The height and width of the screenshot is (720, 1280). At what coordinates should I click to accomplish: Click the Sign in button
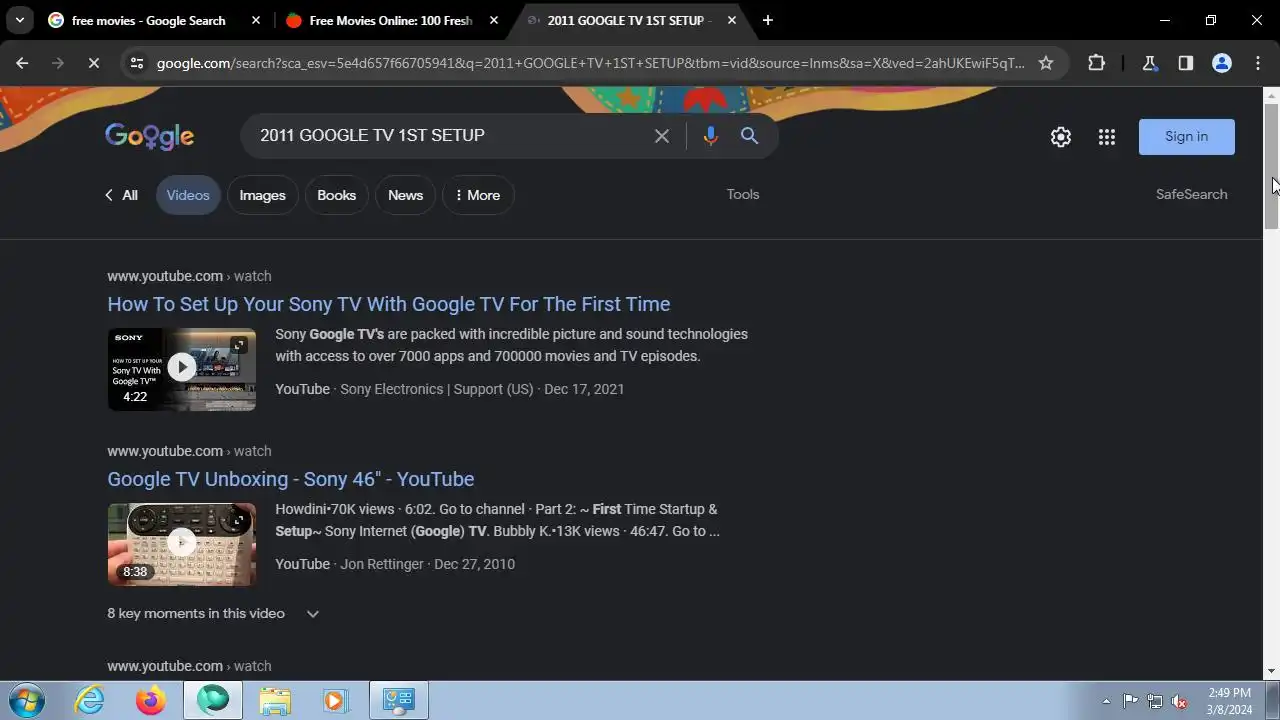tap(1187, 137)
